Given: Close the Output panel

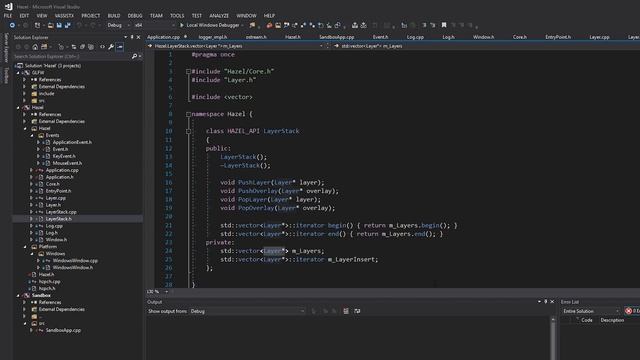Looking at the screenshot, I should point(552,302).
